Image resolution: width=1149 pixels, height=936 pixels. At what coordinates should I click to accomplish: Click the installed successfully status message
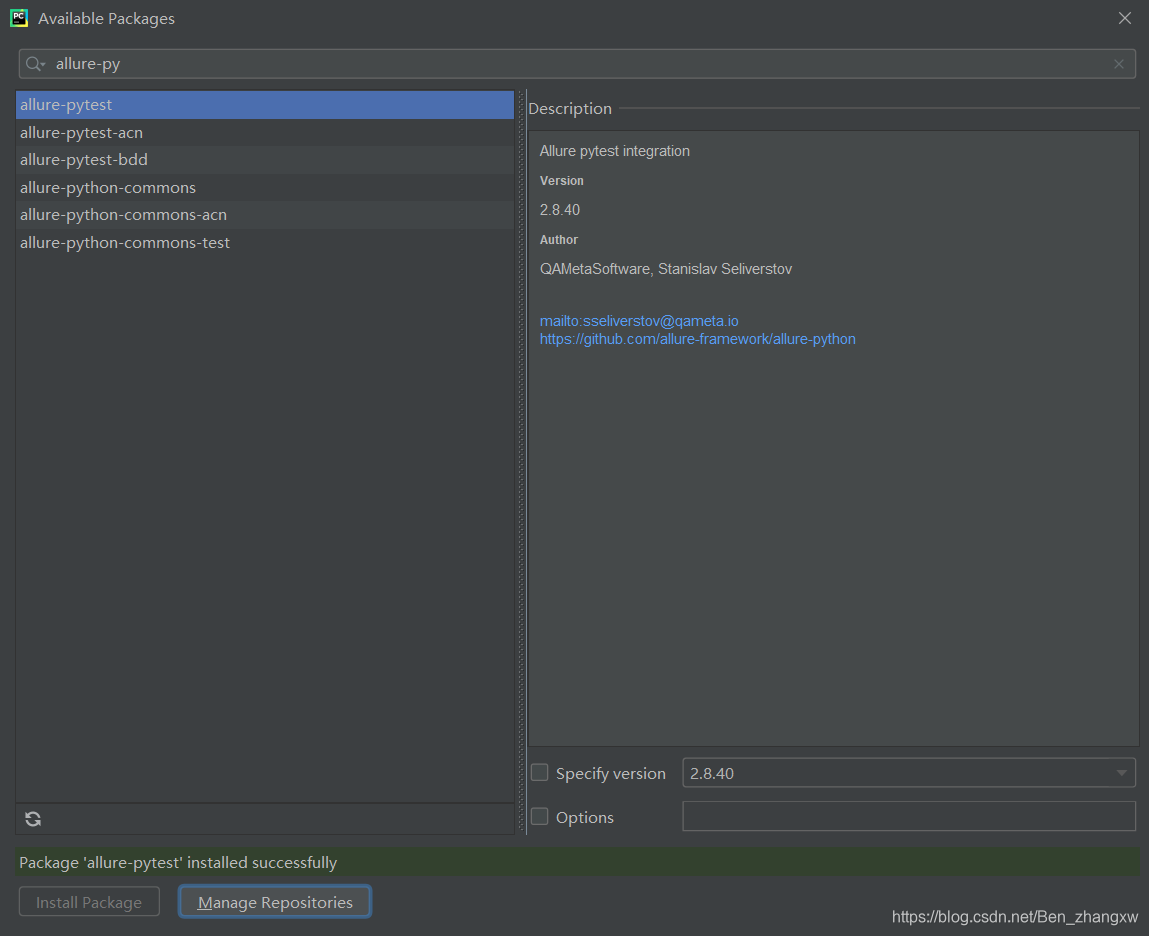coord(178,863)
